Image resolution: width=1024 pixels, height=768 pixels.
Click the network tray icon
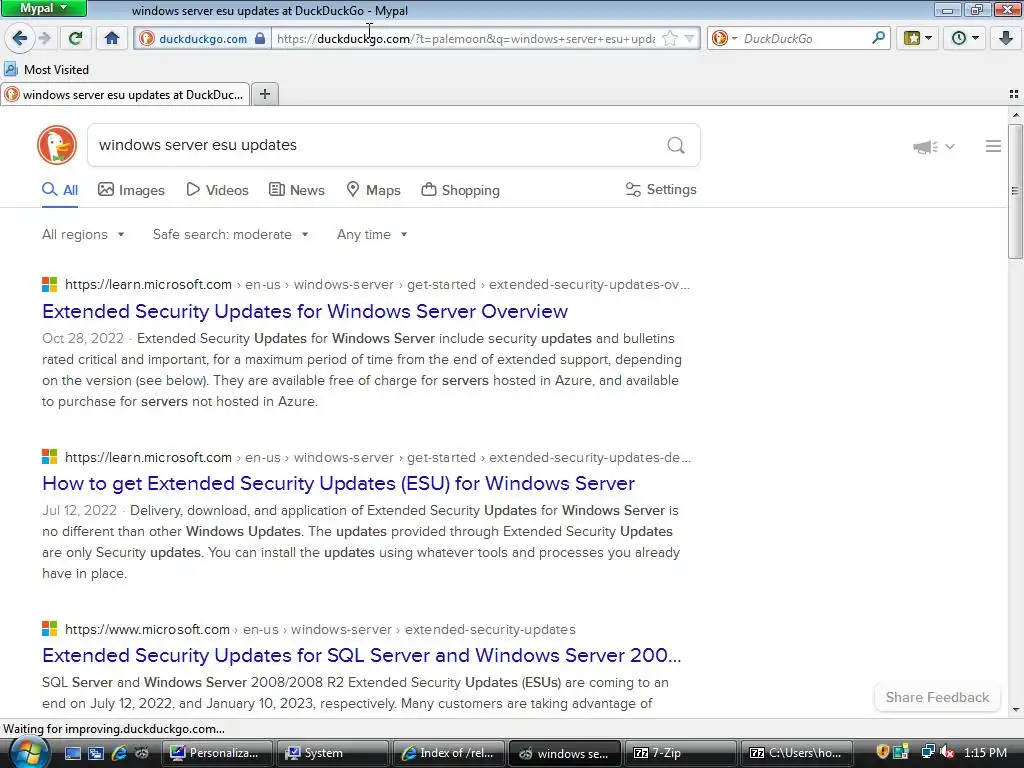[x=927, y=752]
